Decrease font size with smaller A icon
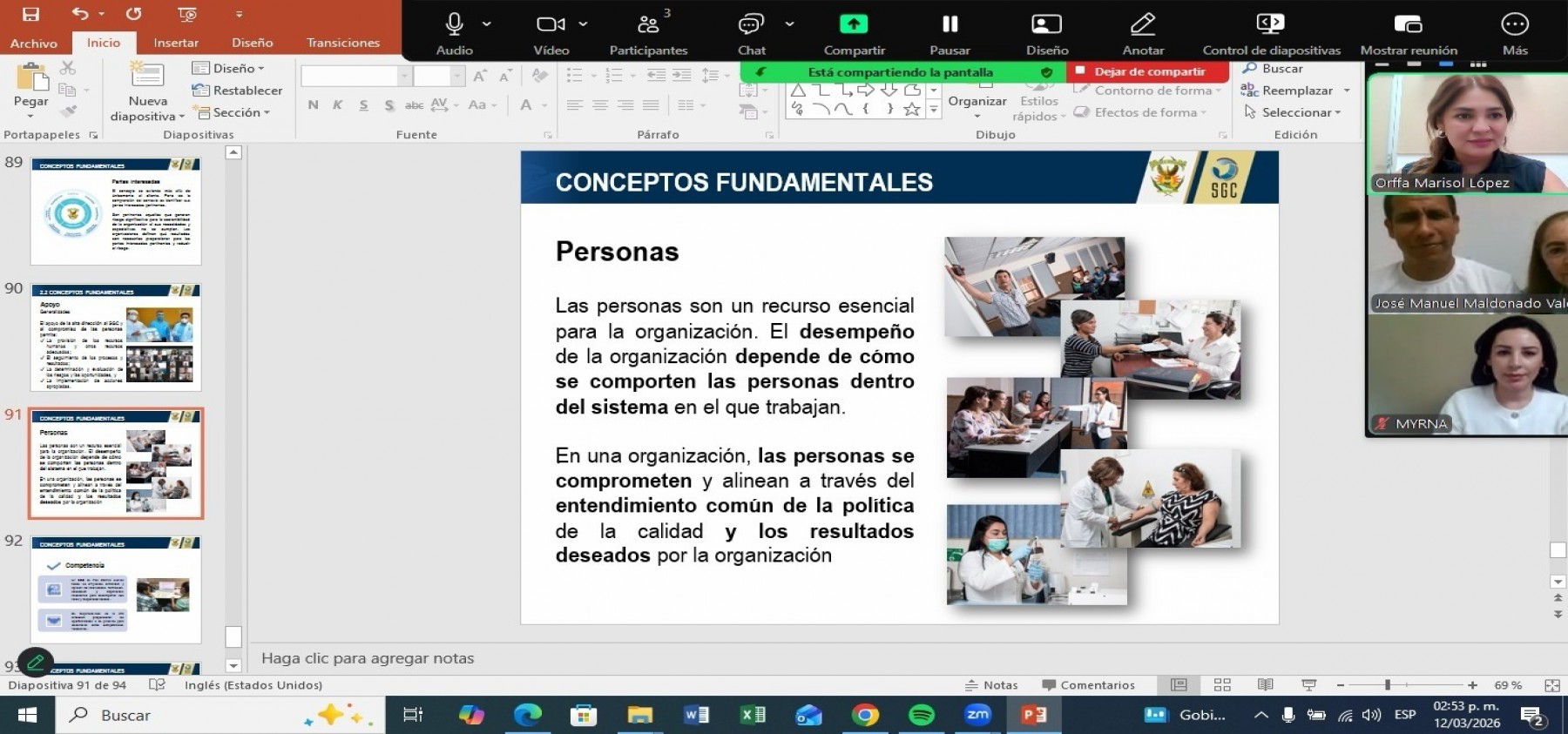Viewport: 1568px width, 734px height. click(505, 77)
